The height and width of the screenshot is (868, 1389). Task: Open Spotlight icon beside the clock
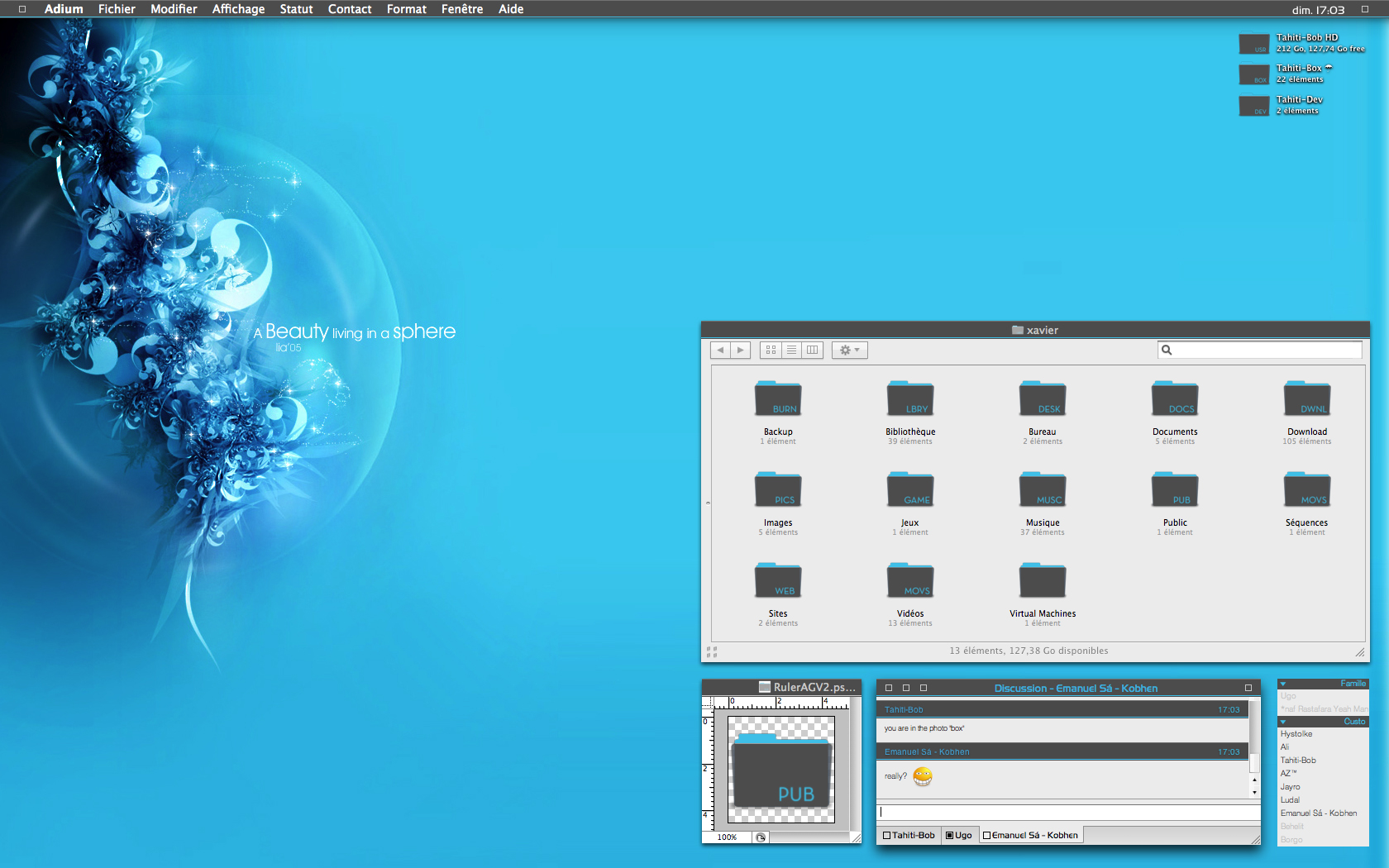[x=1365, y=9]
